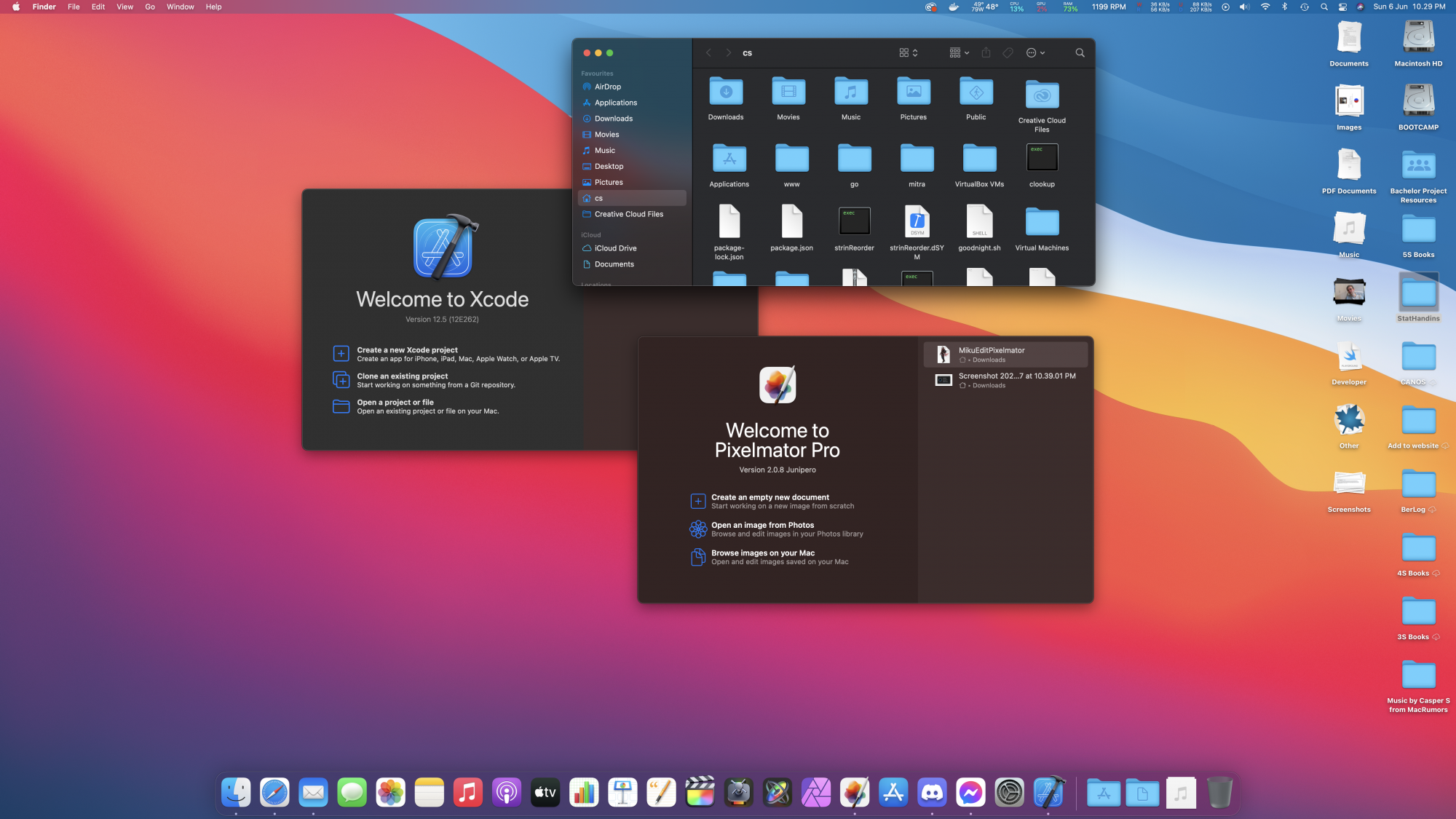Open the Finder group-by dropdown
1456x819 pixels.
point(959,53)
